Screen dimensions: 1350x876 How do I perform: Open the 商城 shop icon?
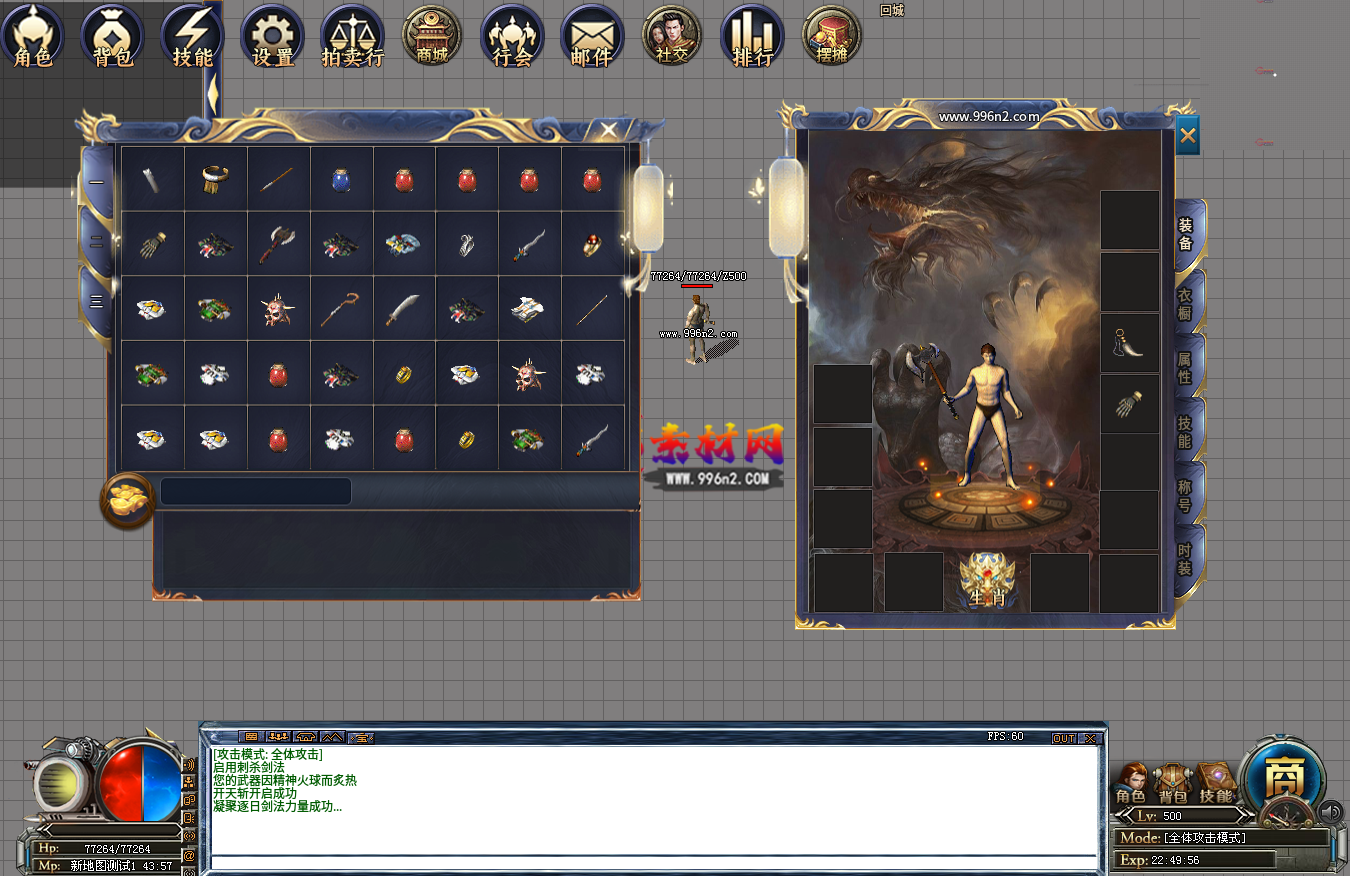coord(432,36)
